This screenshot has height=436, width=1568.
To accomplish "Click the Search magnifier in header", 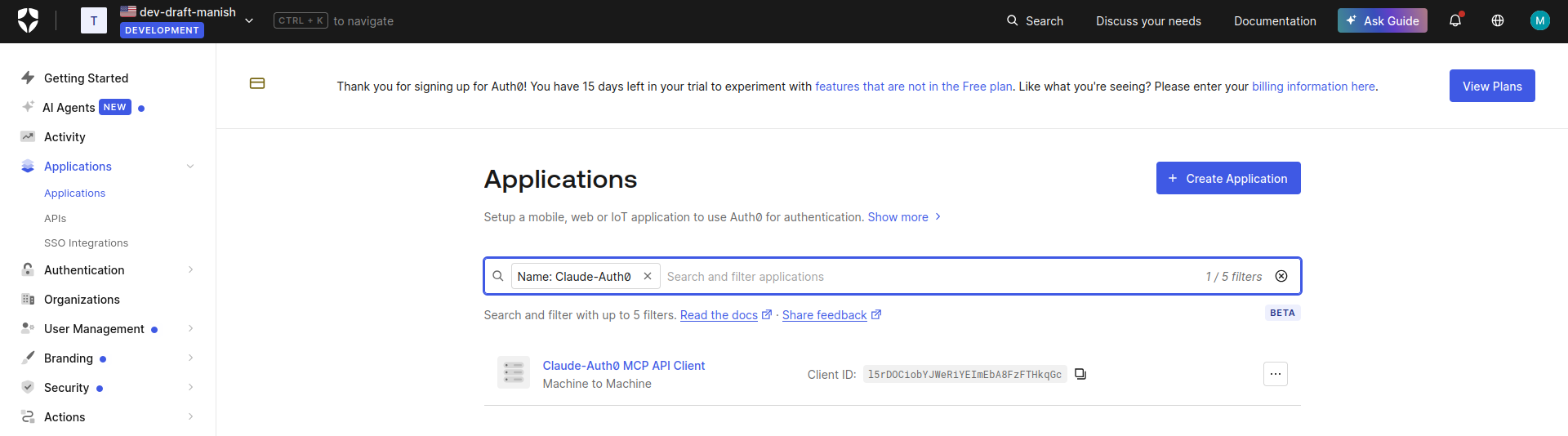I will [x=1013, y=20].
